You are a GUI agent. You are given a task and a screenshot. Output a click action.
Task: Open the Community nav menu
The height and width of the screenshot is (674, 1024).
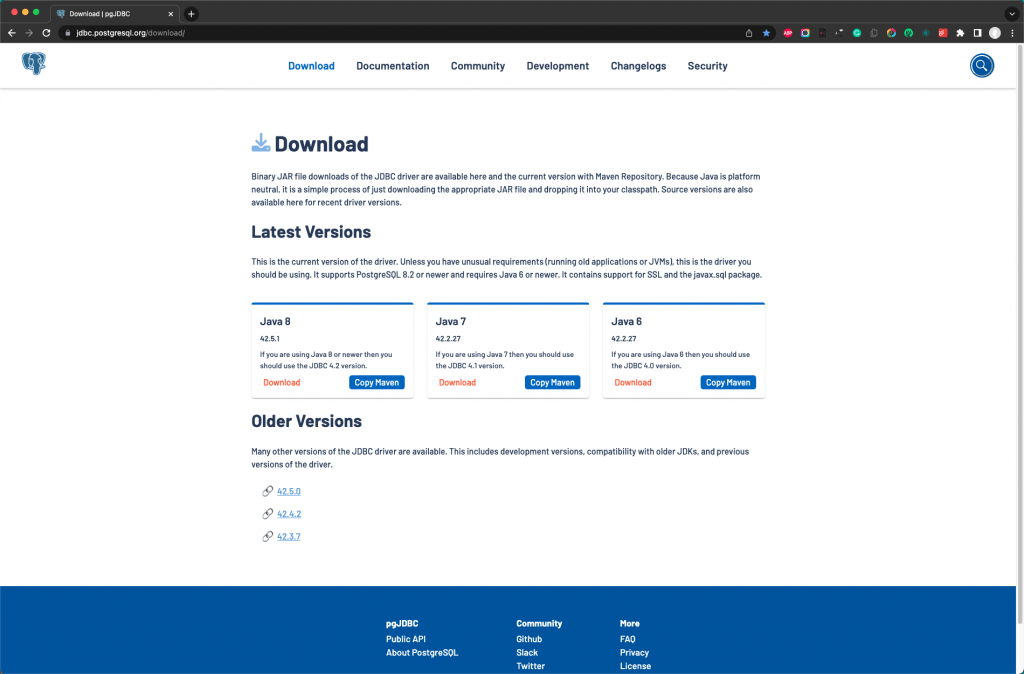click(477, 66)
